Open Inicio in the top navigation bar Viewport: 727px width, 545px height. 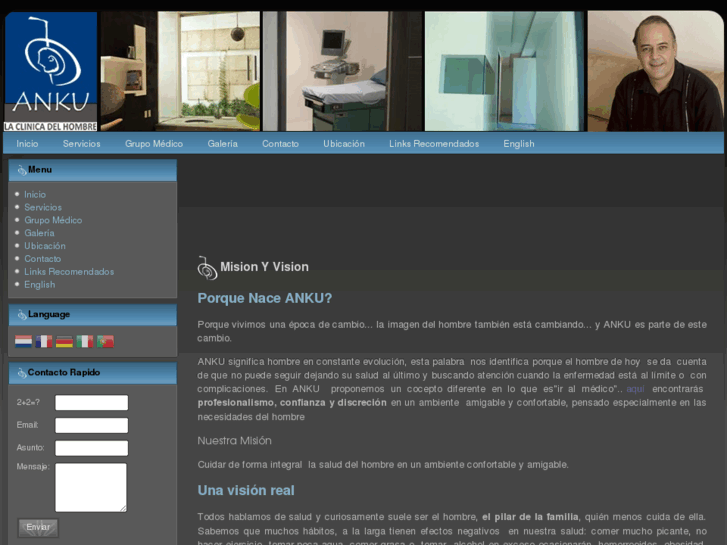[x=27, y=144]
